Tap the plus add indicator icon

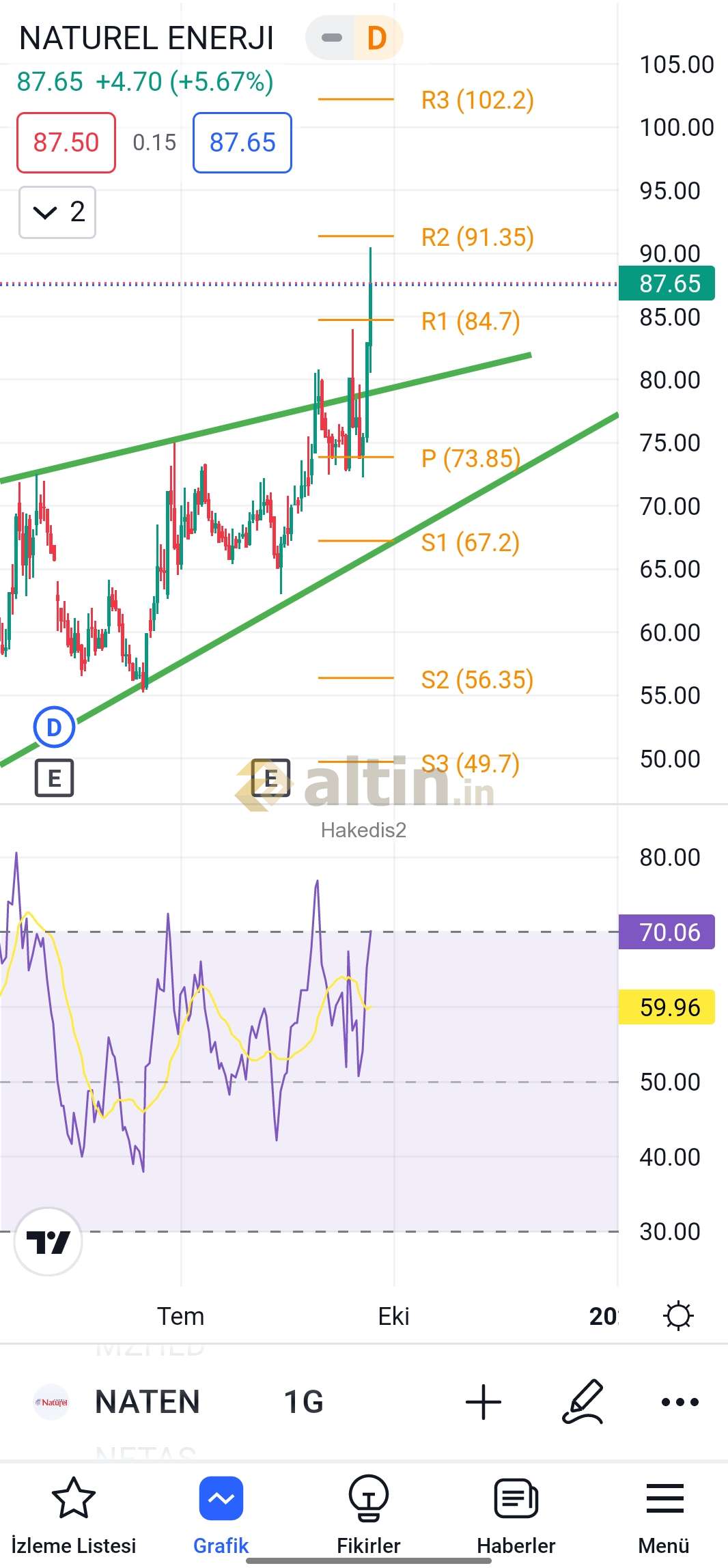coord(484,1402)
